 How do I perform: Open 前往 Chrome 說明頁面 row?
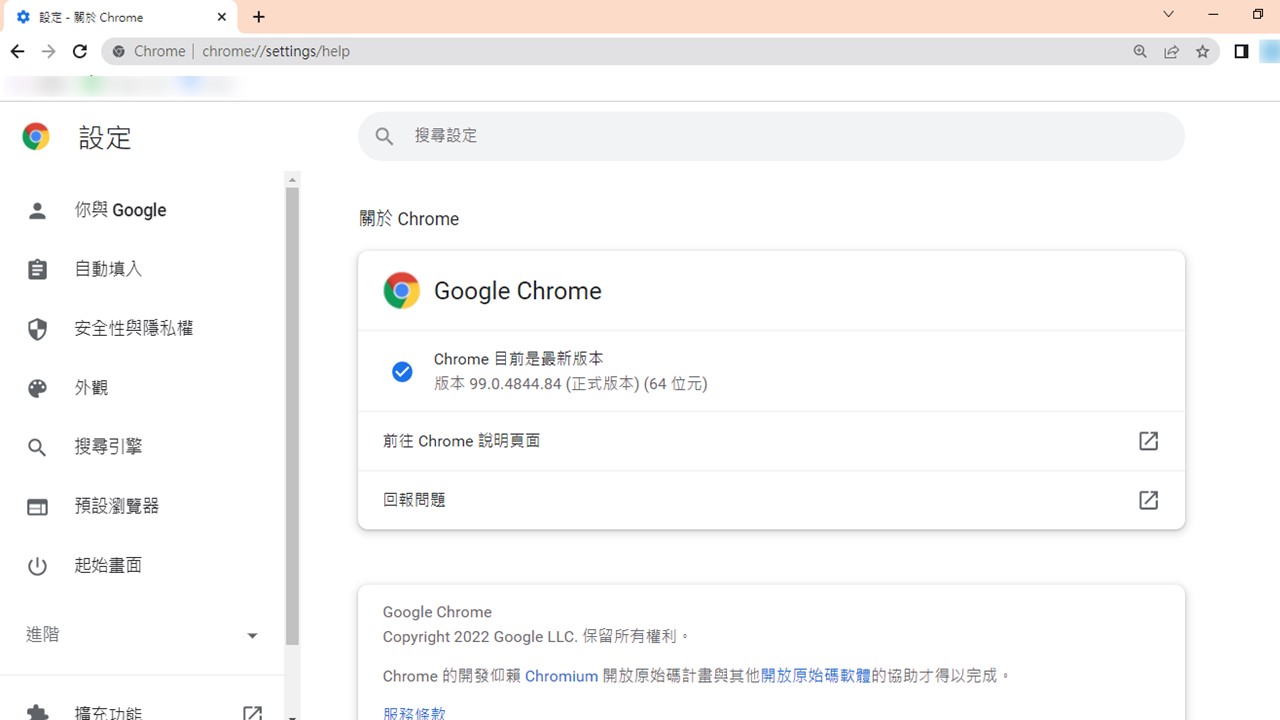[771, 441]
